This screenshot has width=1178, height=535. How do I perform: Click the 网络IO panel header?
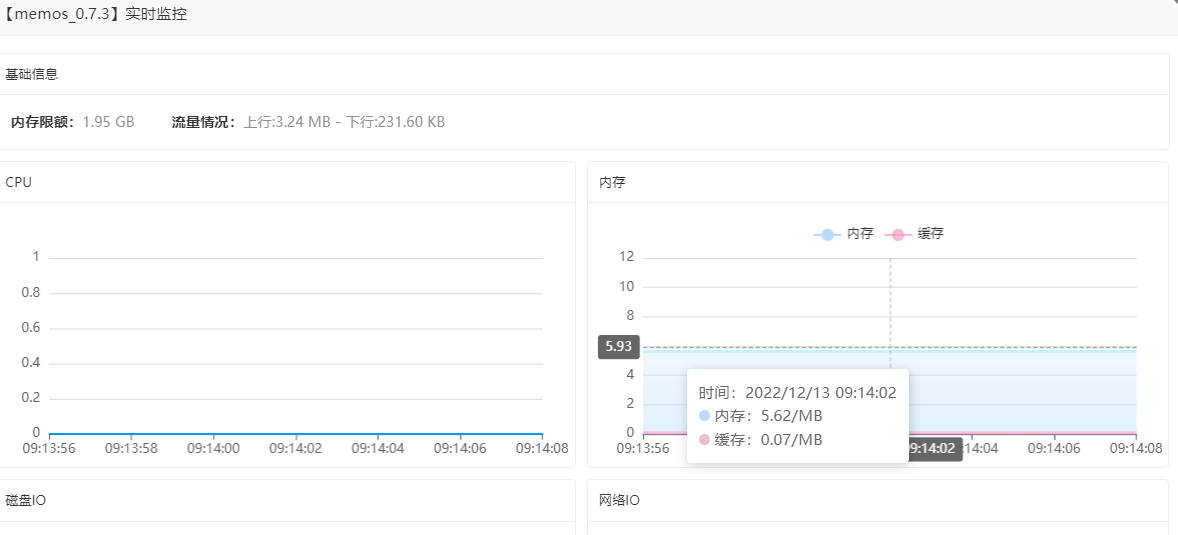click(620, 500)
